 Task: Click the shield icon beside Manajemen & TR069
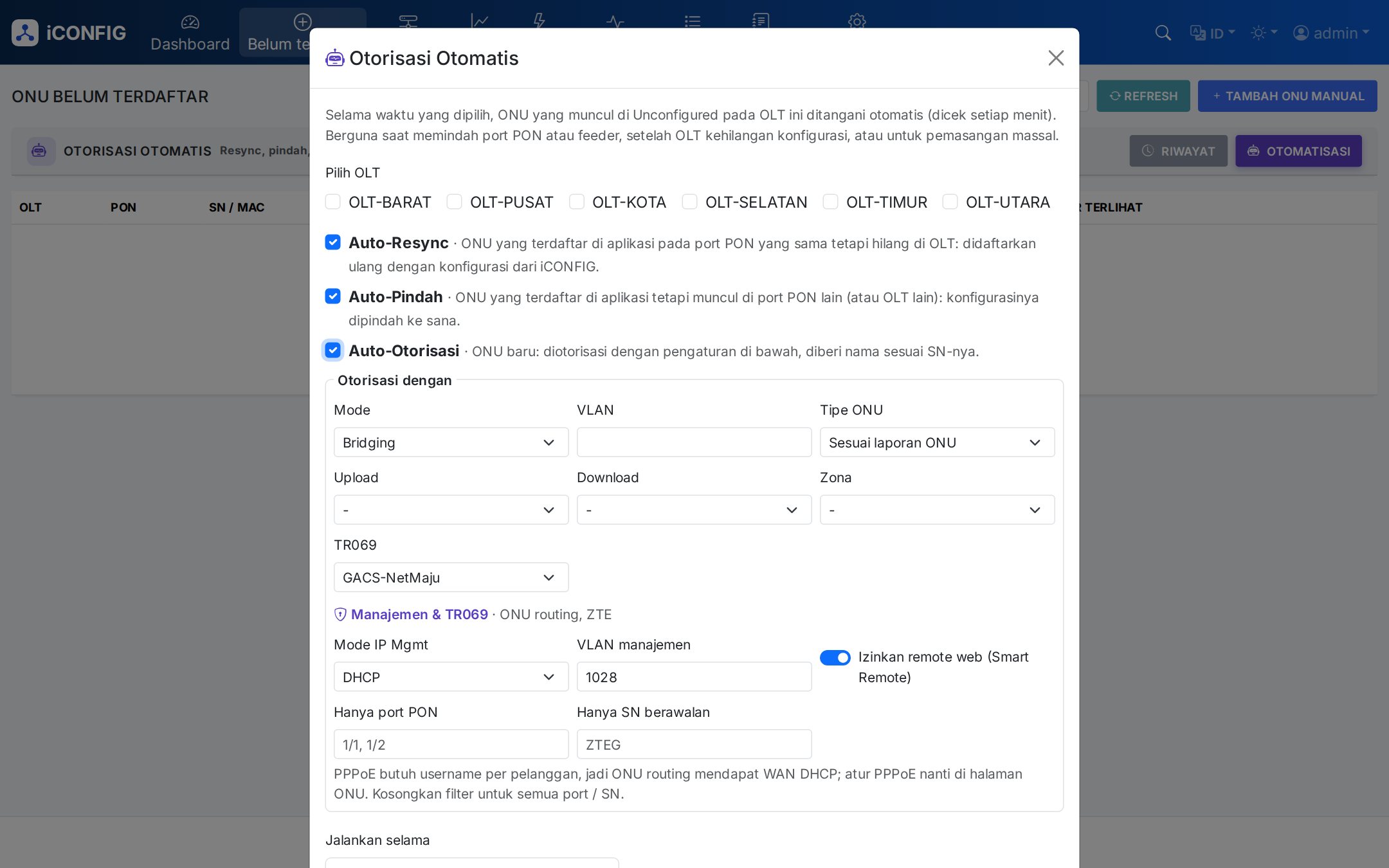(340, 614)
